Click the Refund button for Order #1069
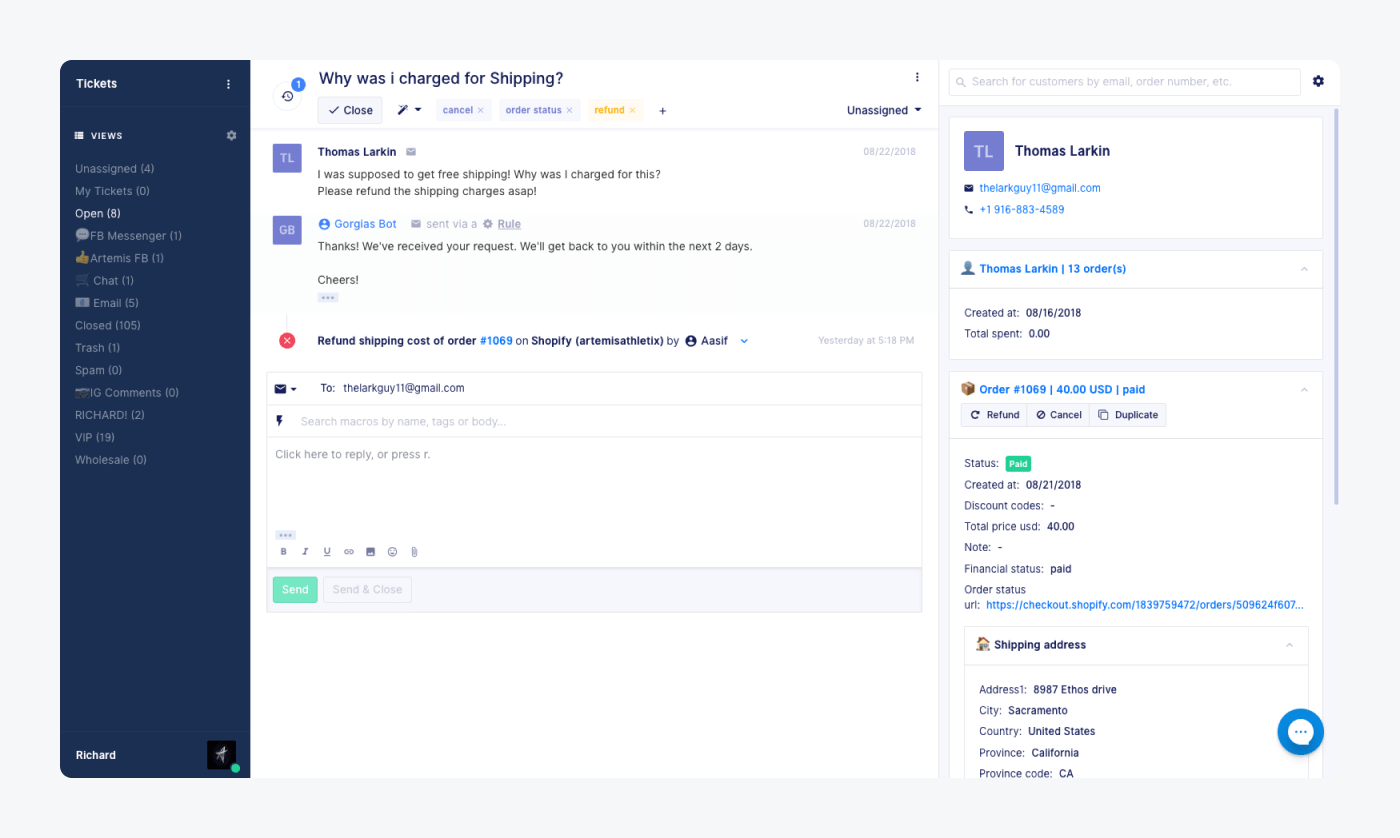1400x838 pixels. pyautogui.click(x=994, y=414)
